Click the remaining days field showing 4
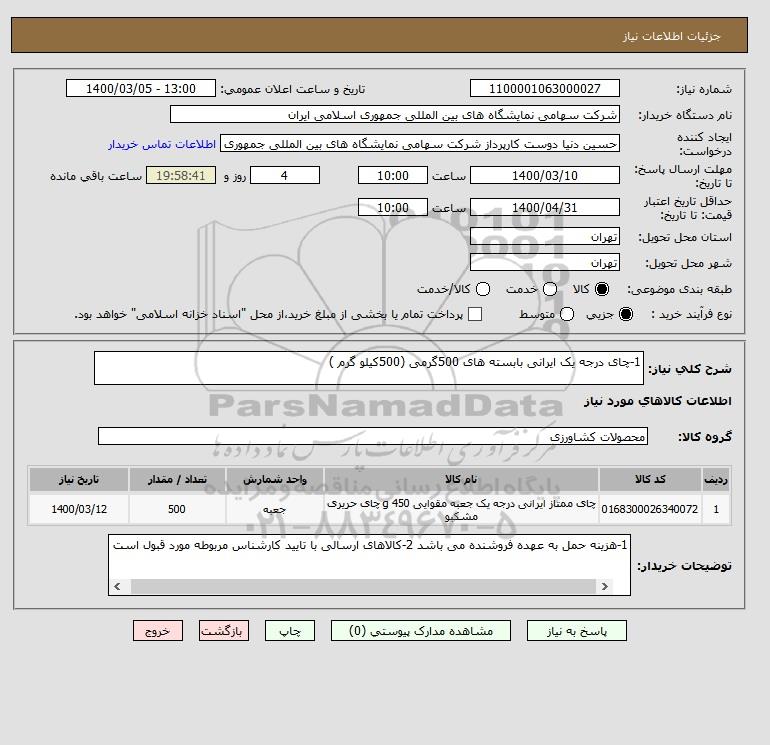770x745 pixels. 285,175
